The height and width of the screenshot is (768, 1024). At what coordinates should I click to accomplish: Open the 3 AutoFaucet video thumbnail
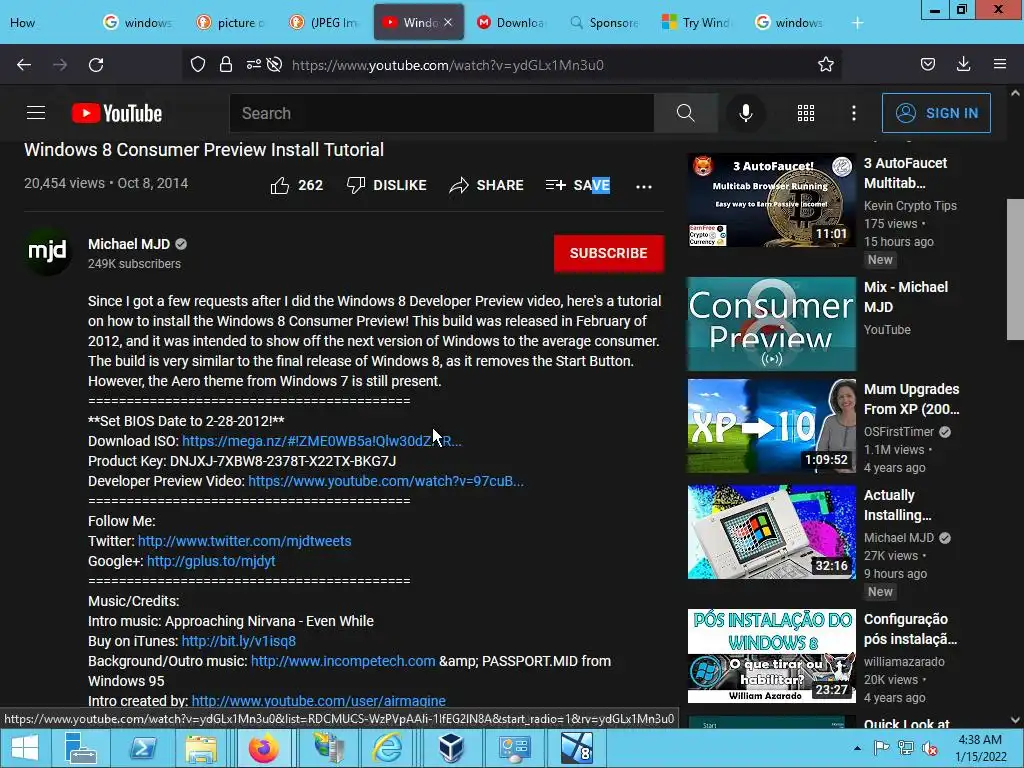pyautogui.click(x=771, y=200)
